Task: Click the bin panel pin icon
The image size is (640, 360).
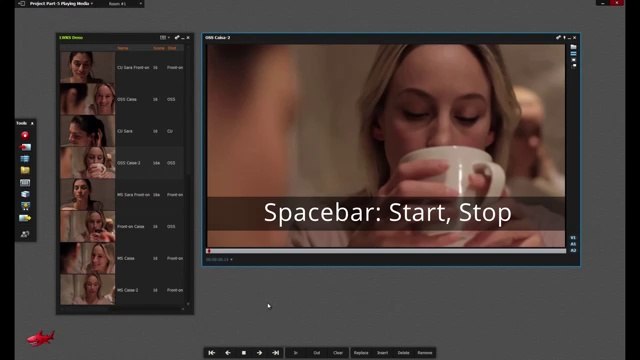Action: tap(177, 38)
